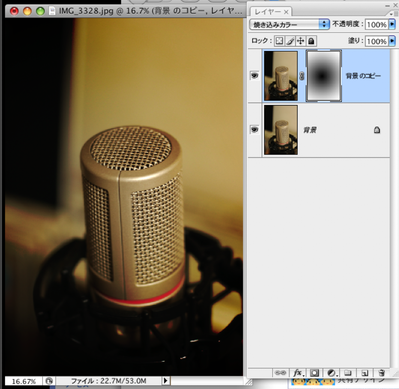Open the layer style fx menu
Image resolution: width=399 pixels, height=389 pixels.
click(x=298, y=373)
